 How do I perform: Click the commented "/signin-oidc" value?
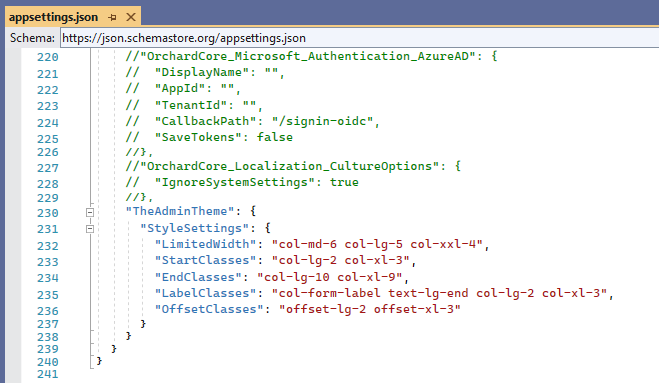[322, 121]
